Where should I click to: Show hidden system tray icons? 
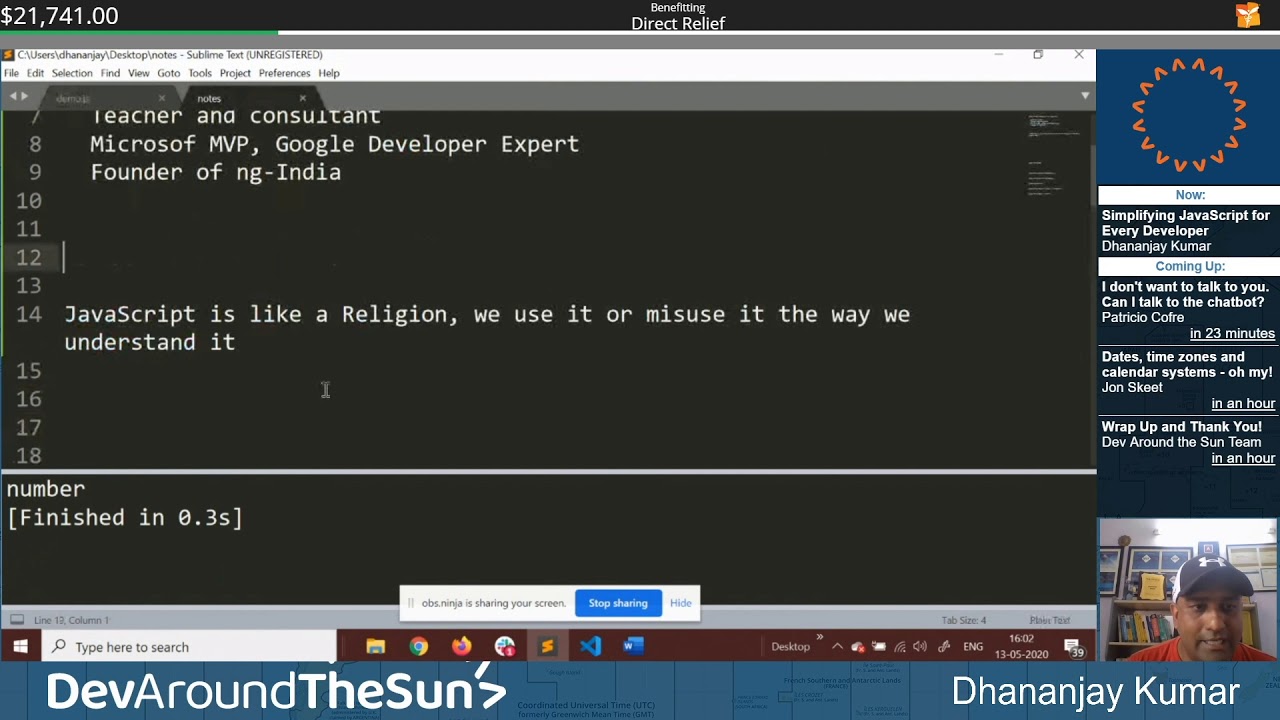click(837, 647)
